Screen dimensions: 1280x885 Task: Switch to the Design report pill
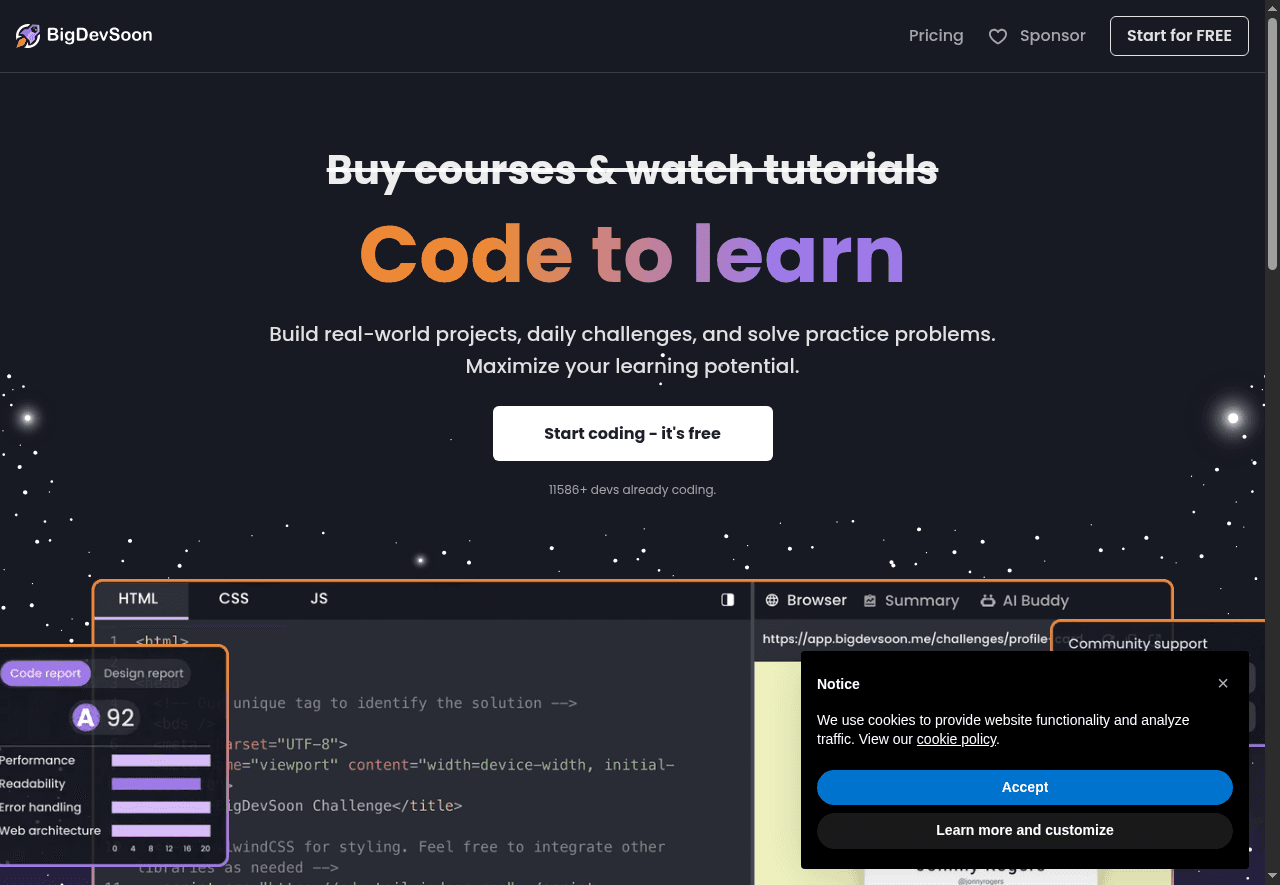(x=144, y=673)
